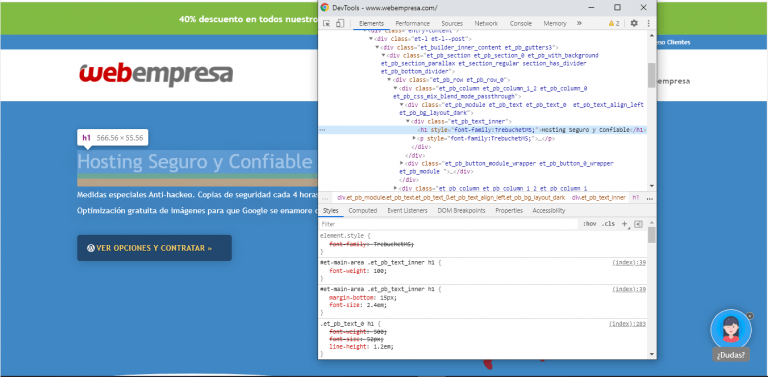Click right breadcrumb overflow ellipsis
The width and height of the screenshot is (768, 377).
[649, 198]
